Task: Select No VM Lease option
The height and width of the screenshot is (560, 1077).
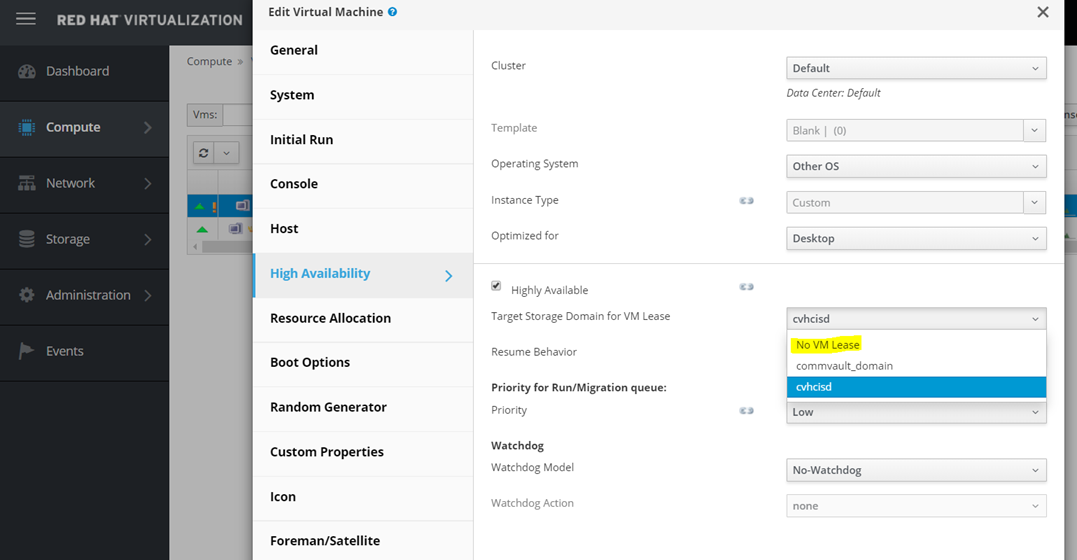Action: (916, 345)
